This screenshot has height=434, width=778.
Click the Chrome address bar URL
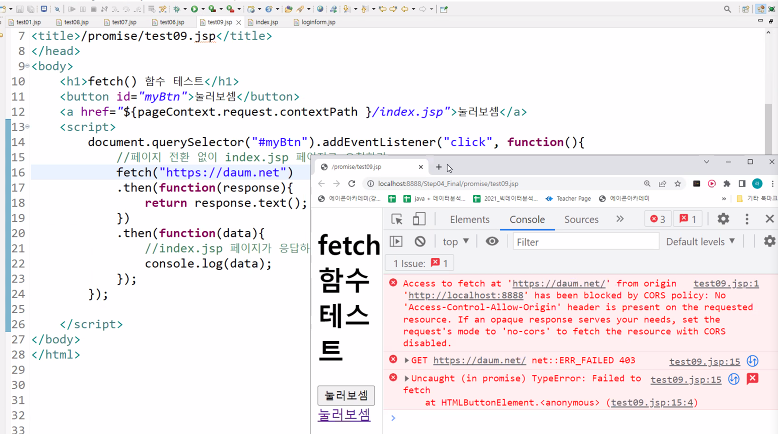(448, 184)
